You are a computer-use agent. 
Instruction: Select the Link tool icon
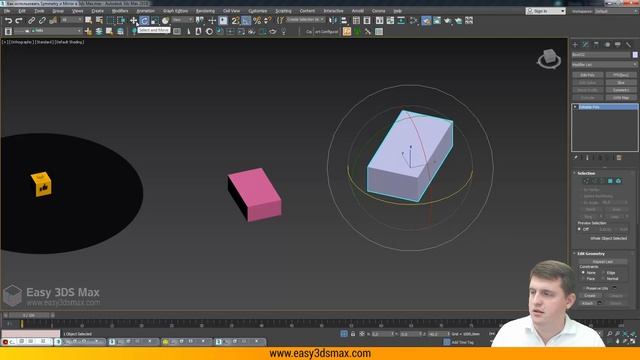coord(31,20)
